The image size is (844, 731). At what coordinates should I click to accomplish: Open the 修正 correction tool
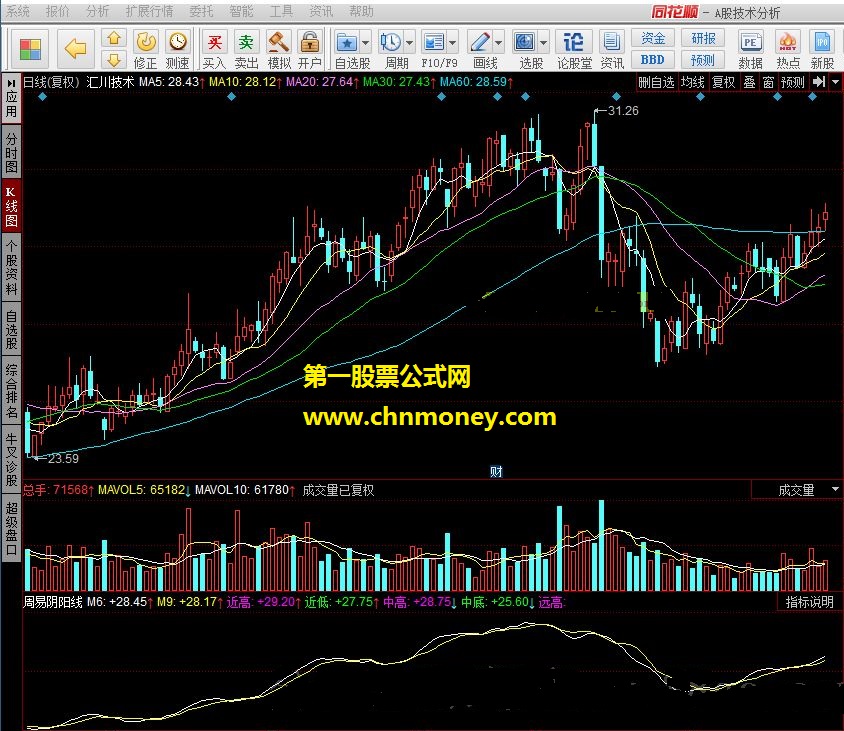point(145,50)
